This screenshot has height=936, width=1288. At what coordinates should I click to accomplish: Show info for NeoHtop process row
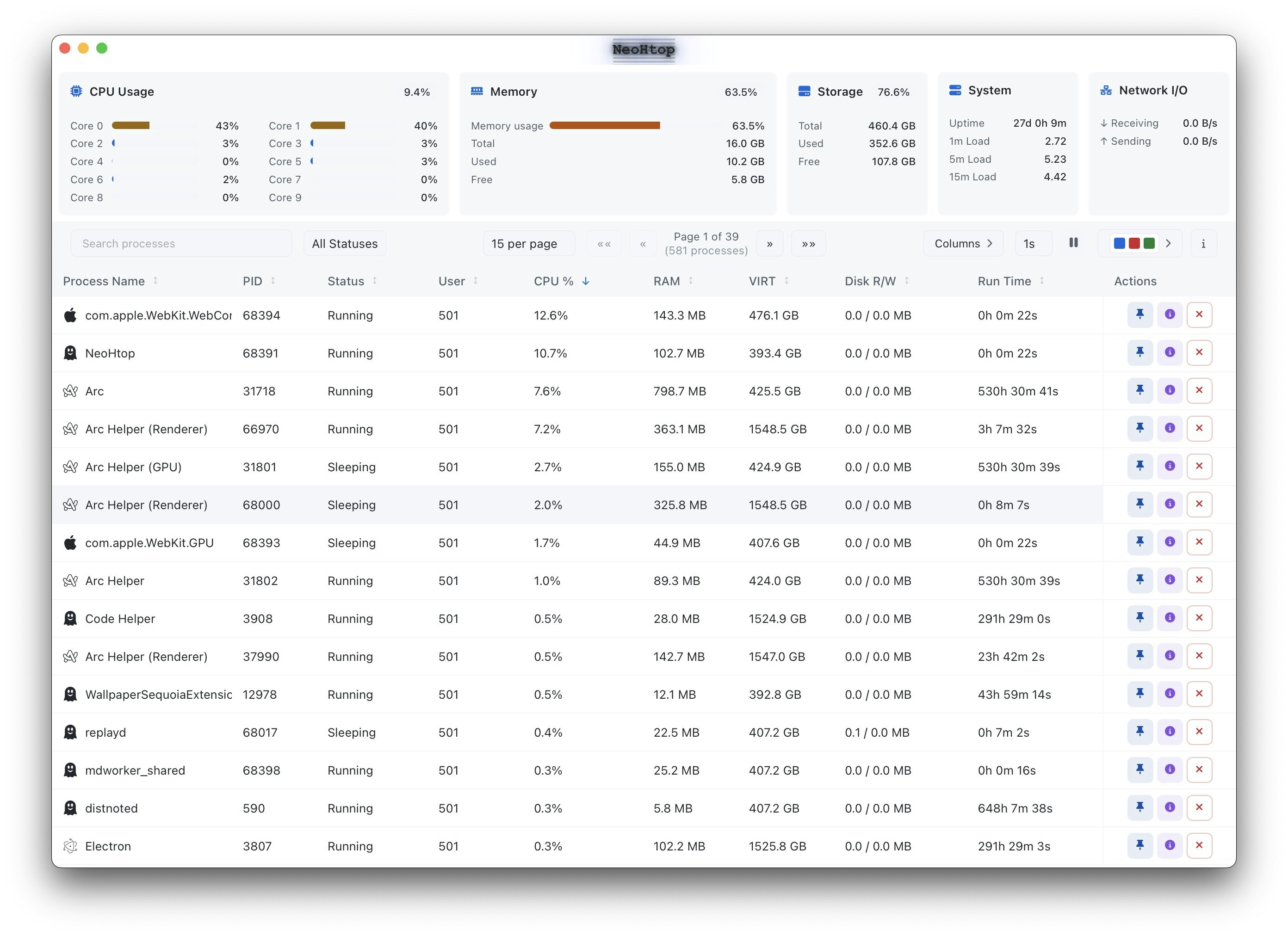point(1169,352)
